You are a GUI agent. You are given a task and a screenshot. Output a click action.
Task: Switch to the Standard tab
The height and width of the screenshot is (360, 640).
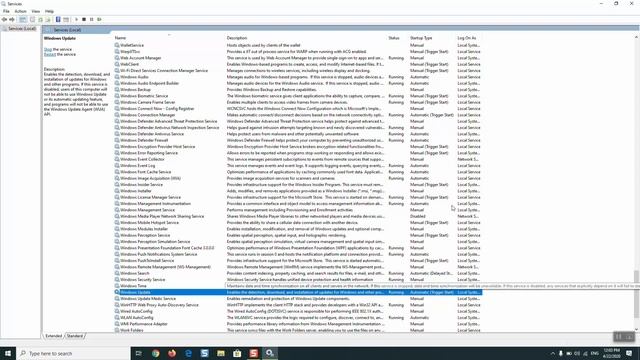pyautogui.click(x=75, y=336)
